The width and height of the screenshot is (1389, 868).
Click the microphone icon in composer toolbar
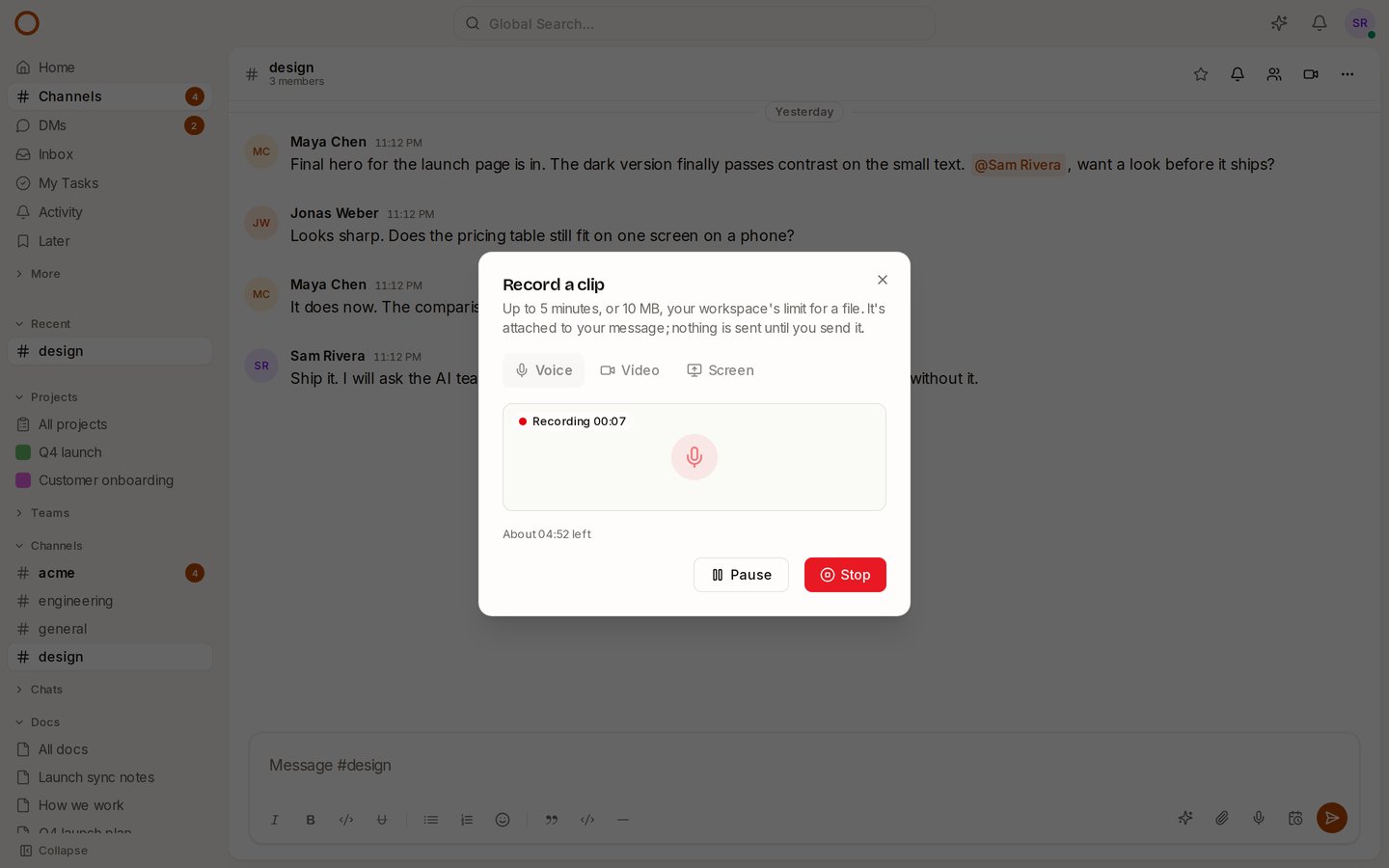click(1259, 818)
